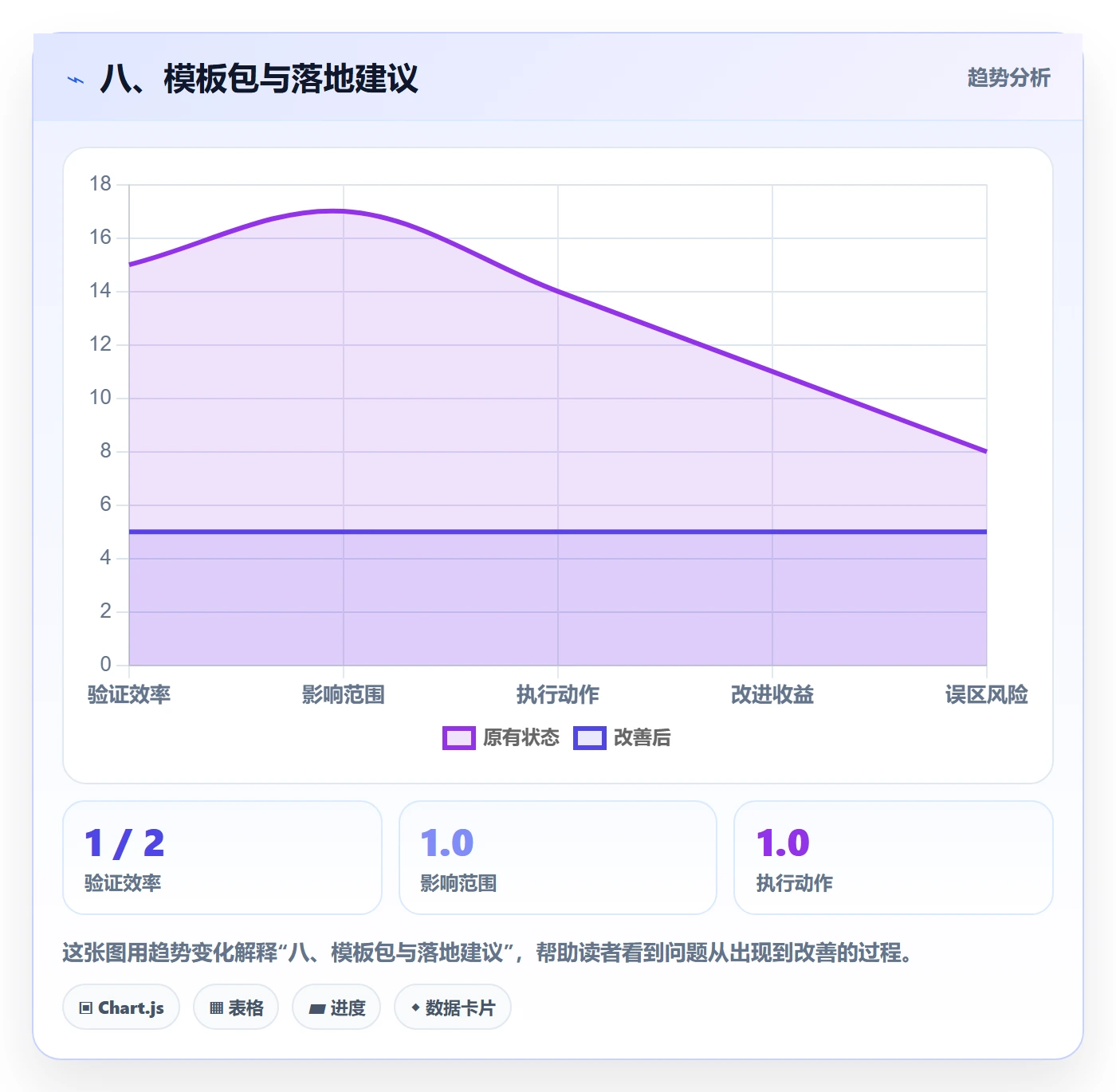Click the grid icon in the 表格 chip

point(216,1008)
